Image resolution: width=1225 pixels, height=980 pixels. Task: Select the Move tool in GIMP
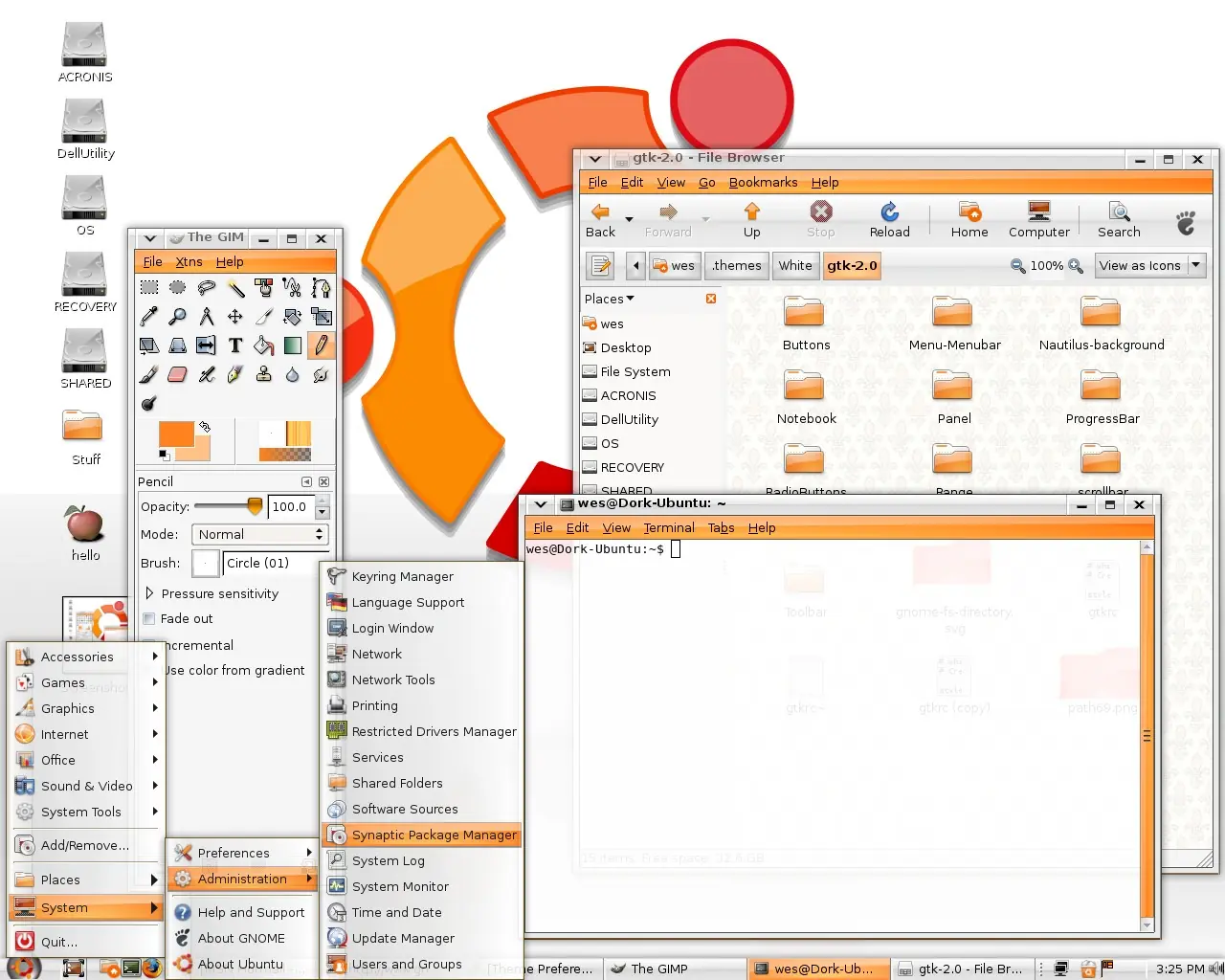(235, 316)
